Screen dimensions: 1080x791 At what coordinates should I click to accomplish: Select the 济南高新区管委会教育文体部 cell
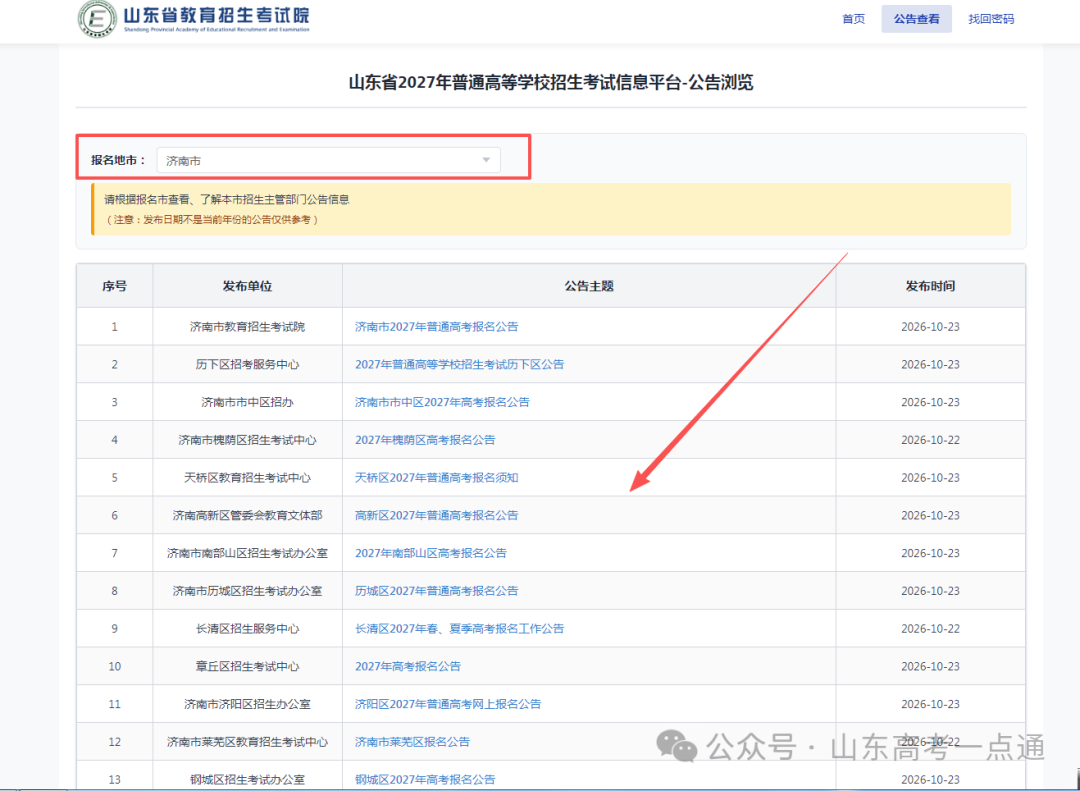click(247, 515)
